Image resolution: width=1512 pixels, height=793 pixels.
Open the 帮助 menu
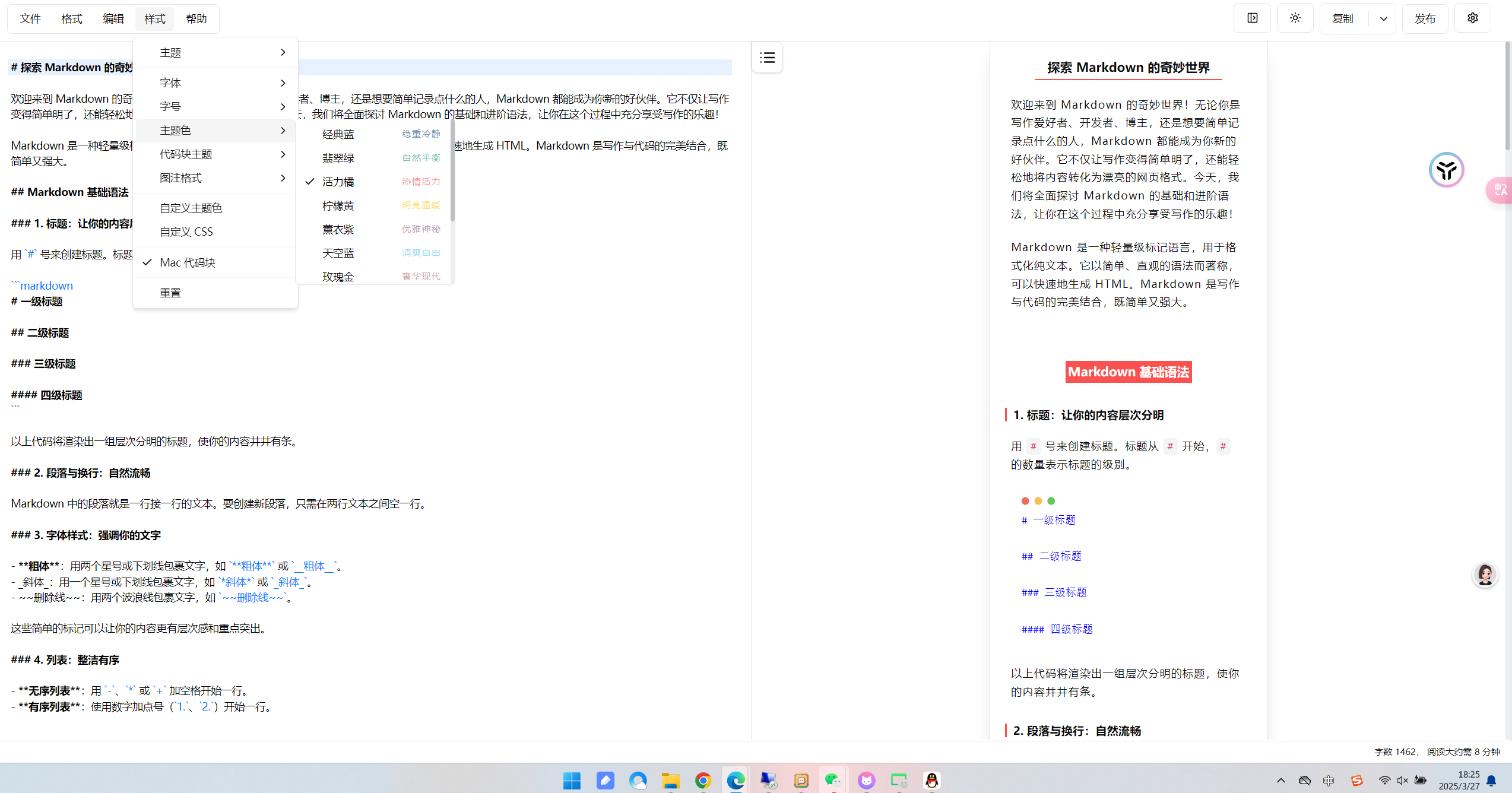point(196,18)
